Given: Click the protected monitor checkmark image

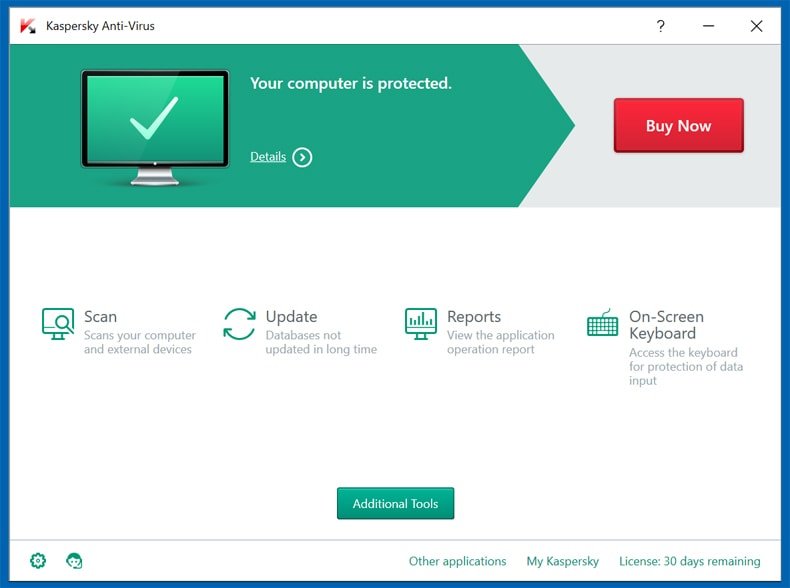Looking at the screenshot, I should point(155,127).
